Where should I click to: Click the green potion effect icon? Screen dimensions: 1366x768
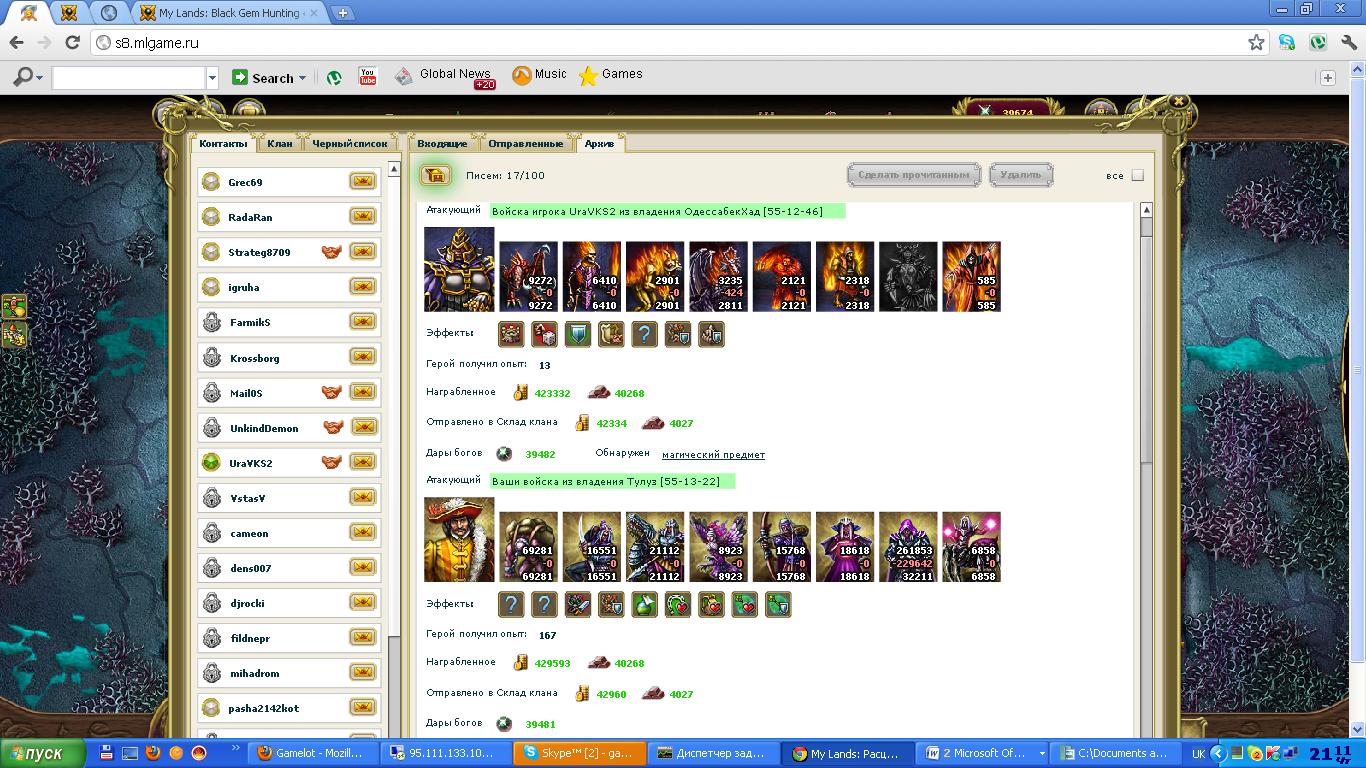(644, 604)
